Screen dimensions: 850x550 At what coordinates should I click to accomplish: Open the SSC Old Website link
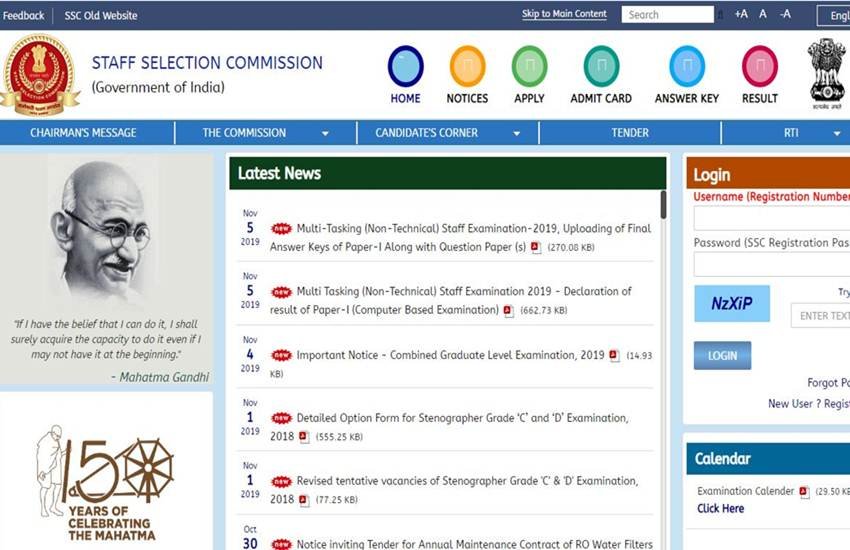[x=101, y=15]
